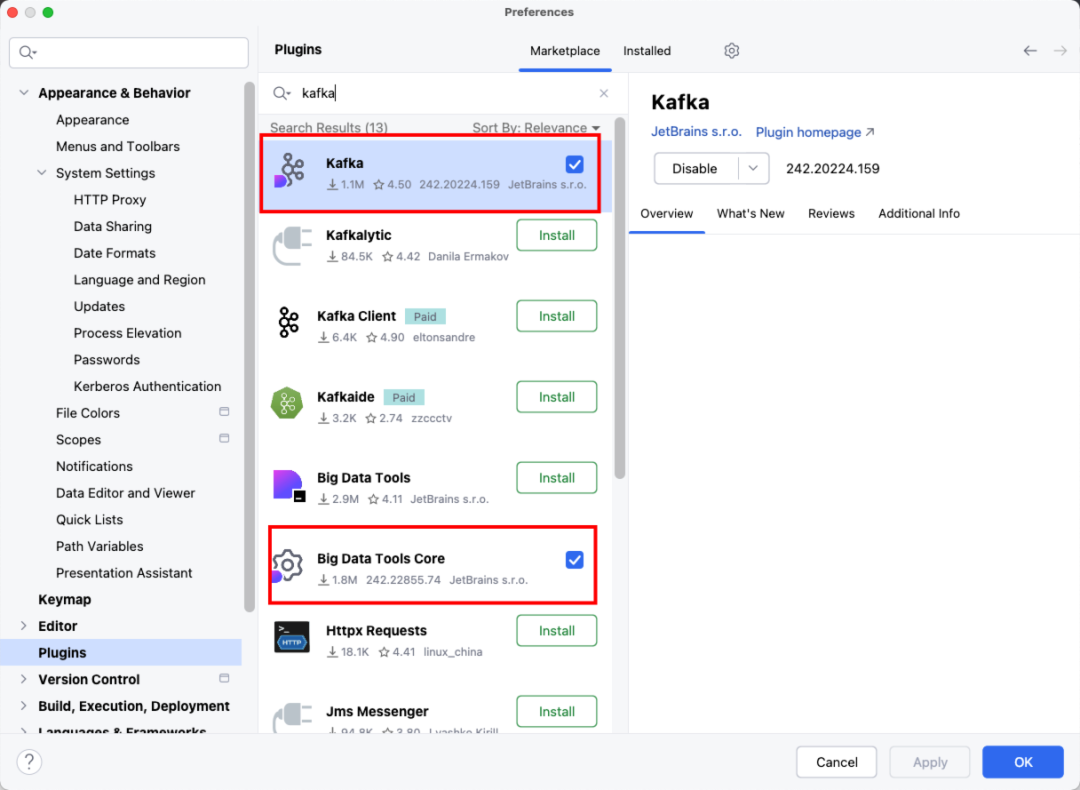1080x790 pixels.
Task: Collapse the System Settings subtree
Action: [x=42, y=173]
